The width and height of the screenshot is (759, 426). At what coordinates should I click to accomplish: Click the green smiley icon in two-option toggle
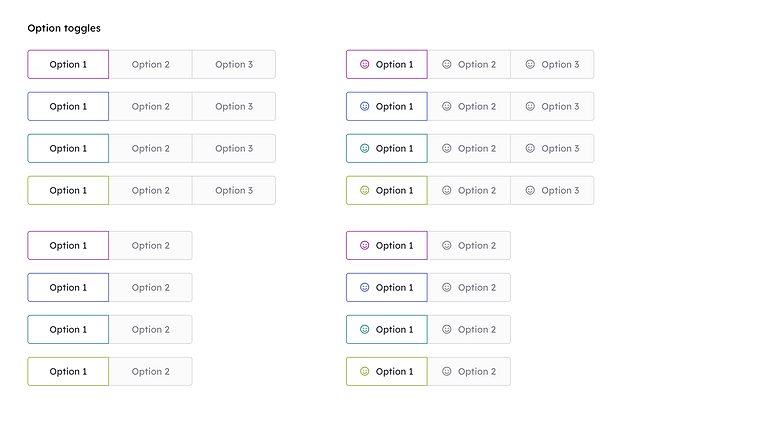(364, 371)
